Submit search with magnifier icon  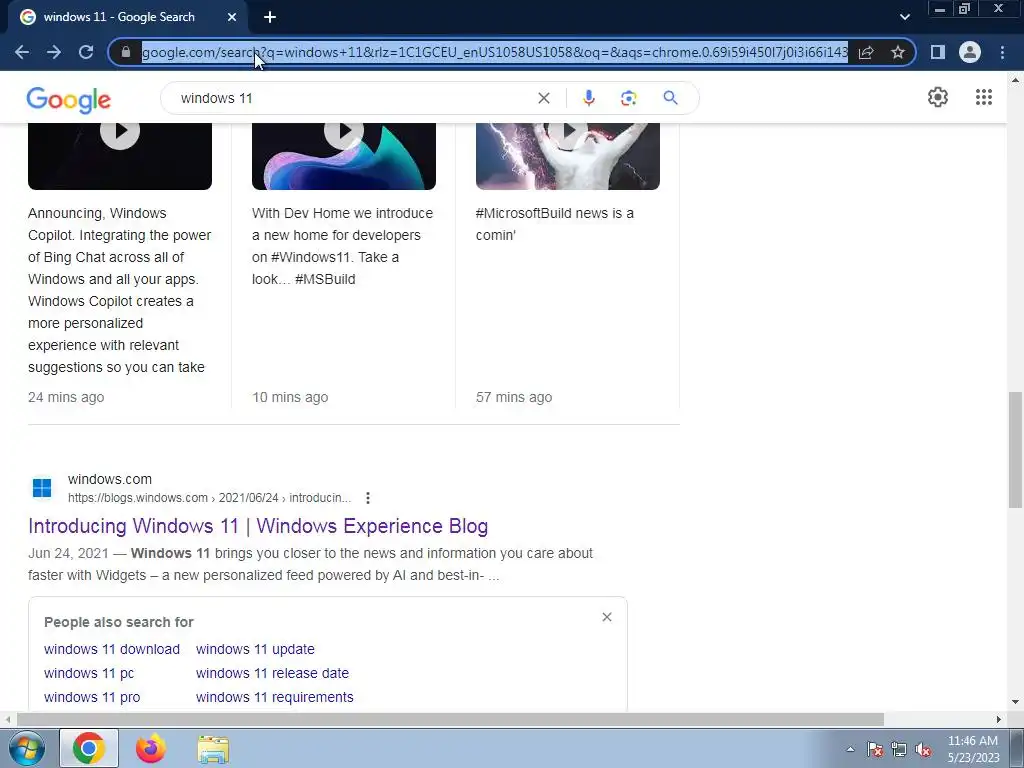coord(670,98)
